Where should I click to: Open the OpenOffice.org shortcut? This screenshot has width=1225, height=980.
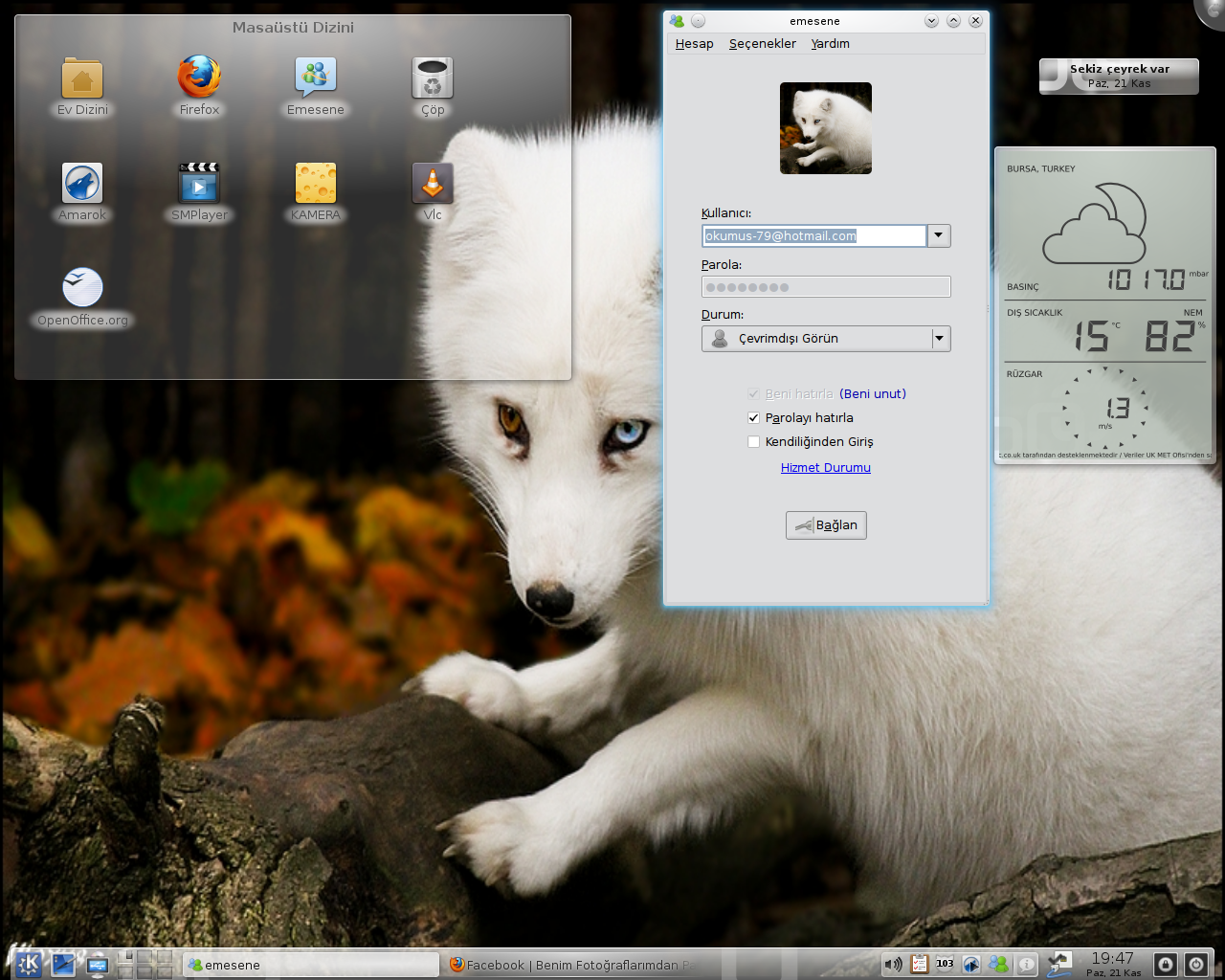click(x=82, y=287)
